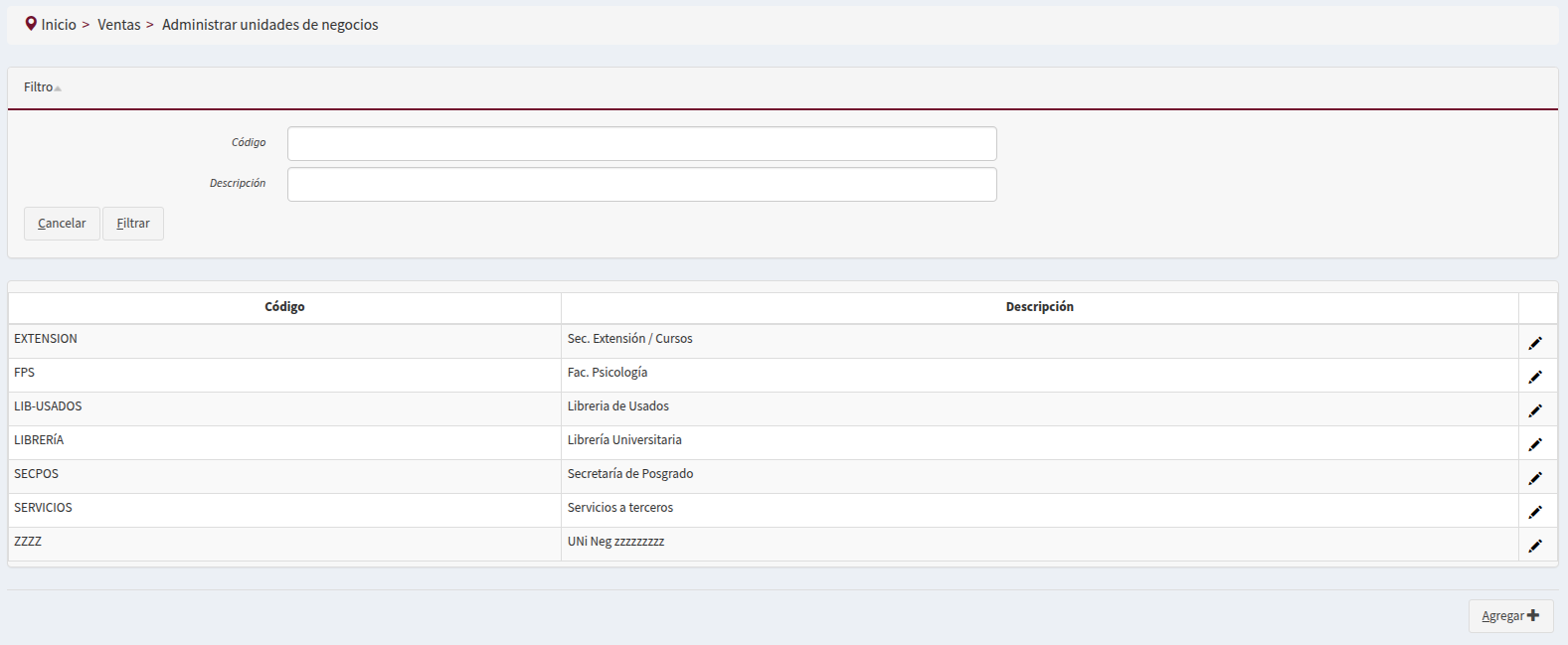
Task: Edit LIB-USADOS unit via pencil icon
Action: (1535, 410)
